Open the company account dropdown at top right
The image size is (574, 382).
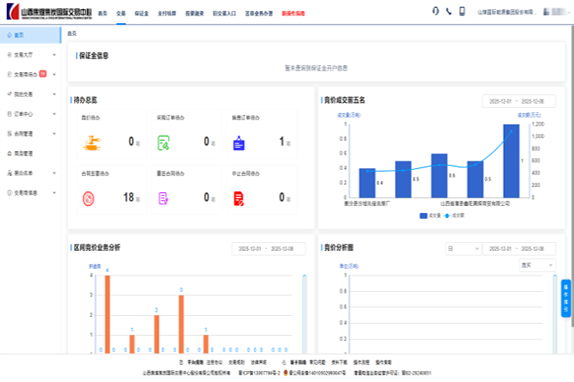pos(507,12)
